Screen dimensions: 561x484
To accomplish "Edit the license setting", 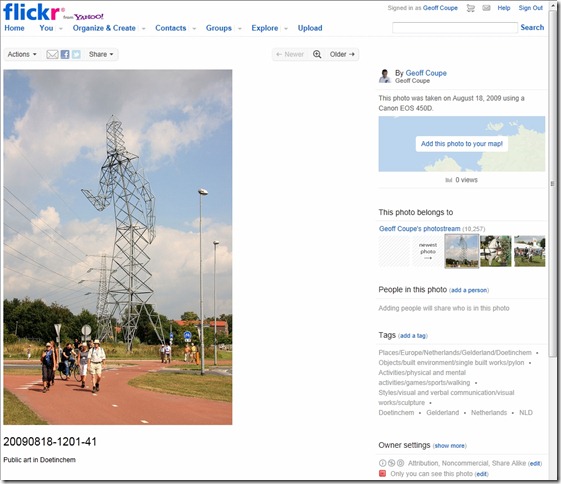I will tap(535, 464).
